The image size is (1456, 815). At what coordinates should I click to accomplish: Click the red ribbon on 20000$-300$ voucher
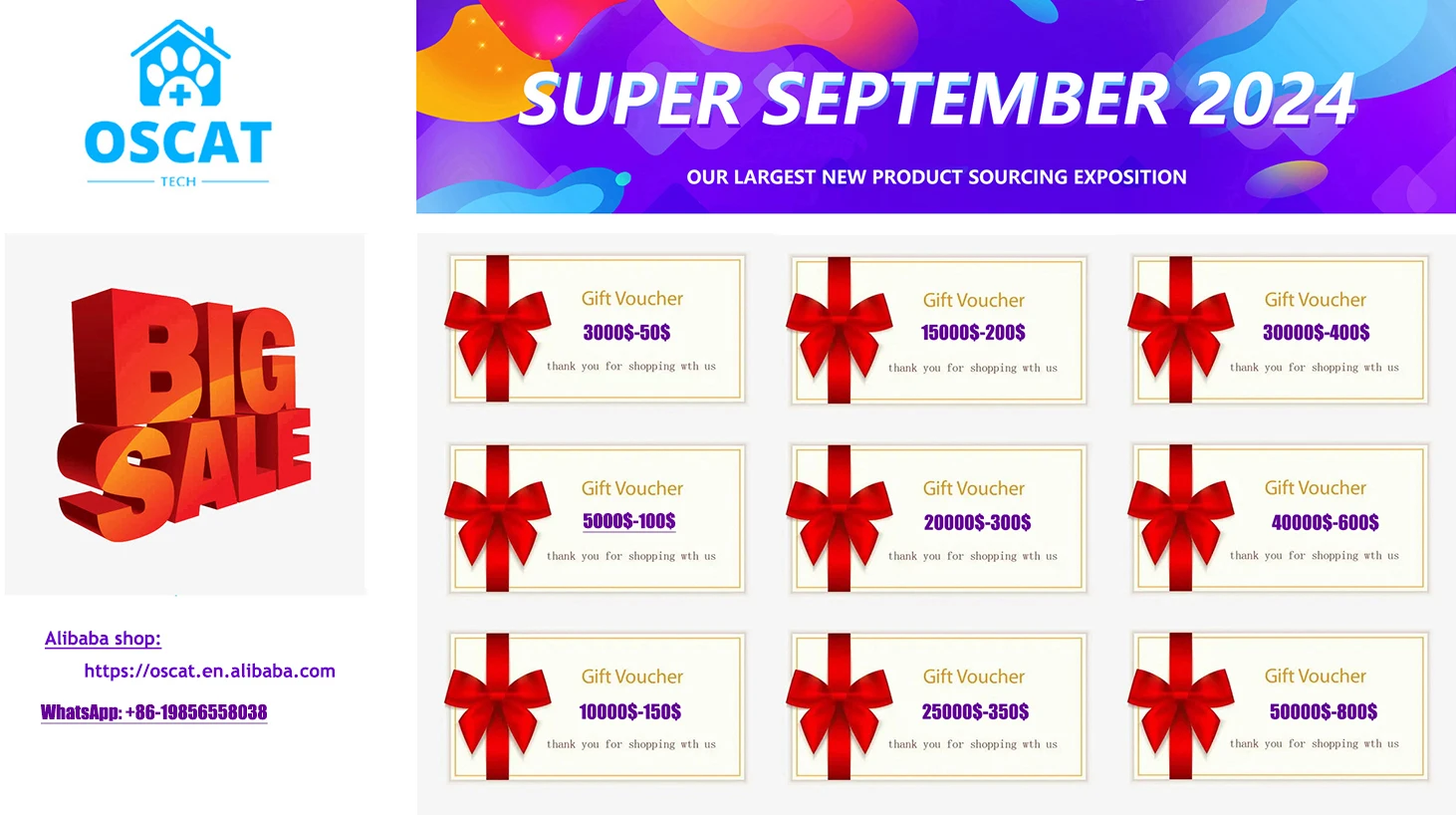(x=840, y=518)
